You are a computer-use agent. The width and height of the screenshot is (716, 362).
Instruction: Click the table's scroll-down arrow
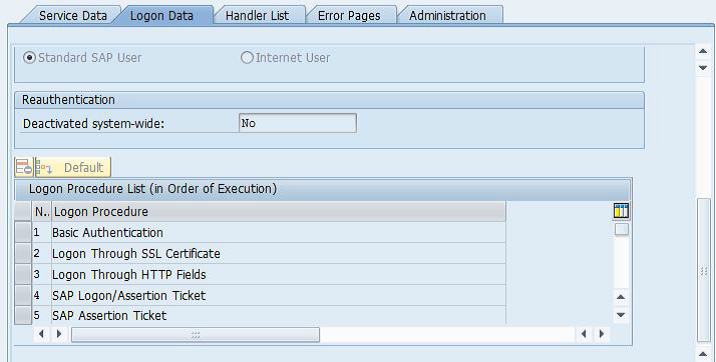tap(621, 315)
